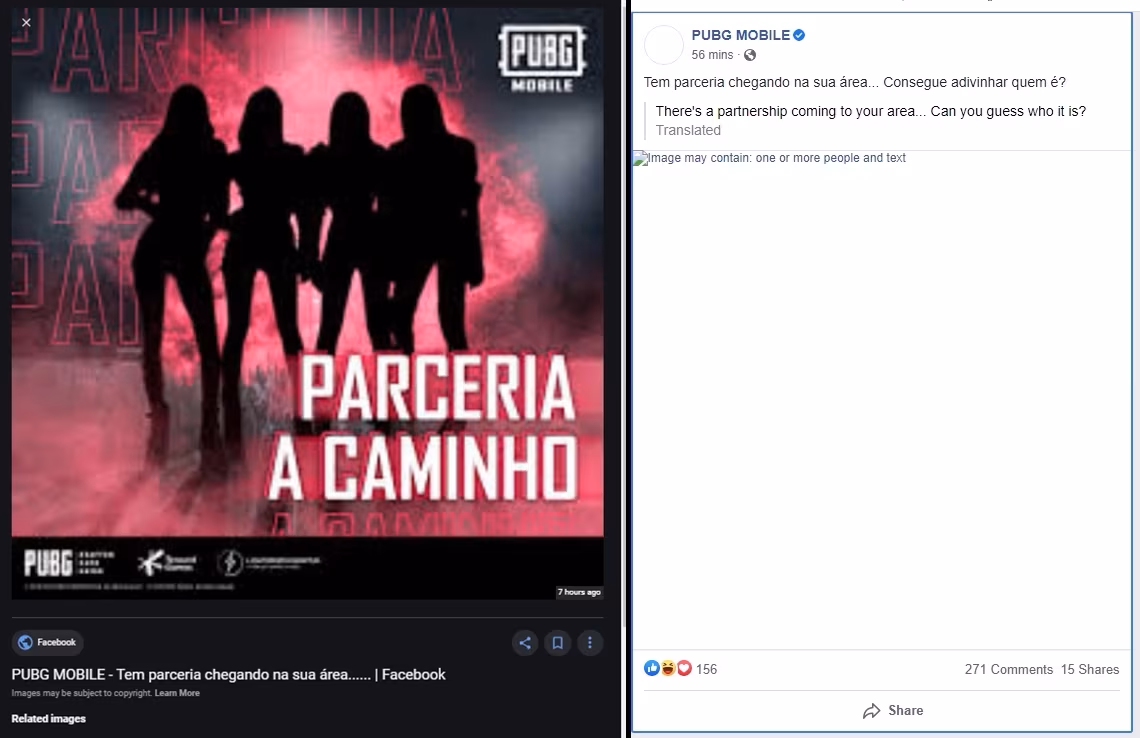Open the PUBG MOBILE Facebook result title

click(228, 675)
